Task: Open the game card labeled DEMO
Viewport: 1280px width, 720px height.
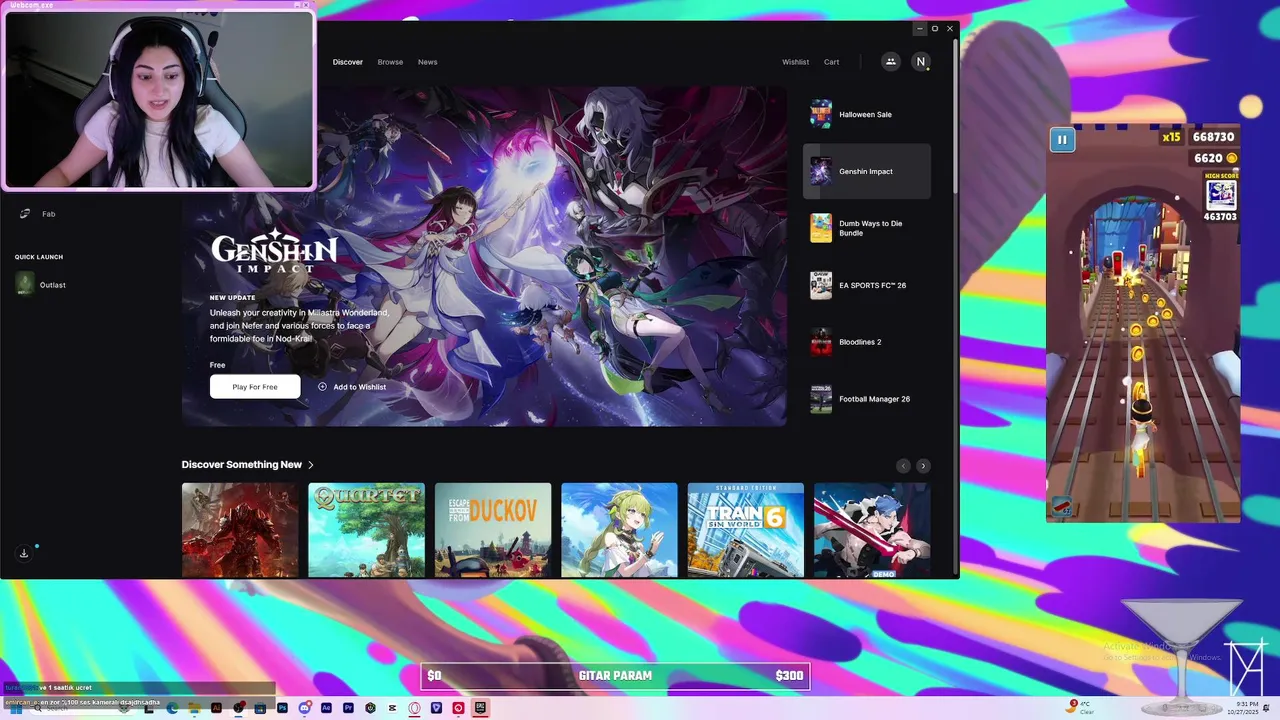Action: pyautogui.click(x=872, y=530)
